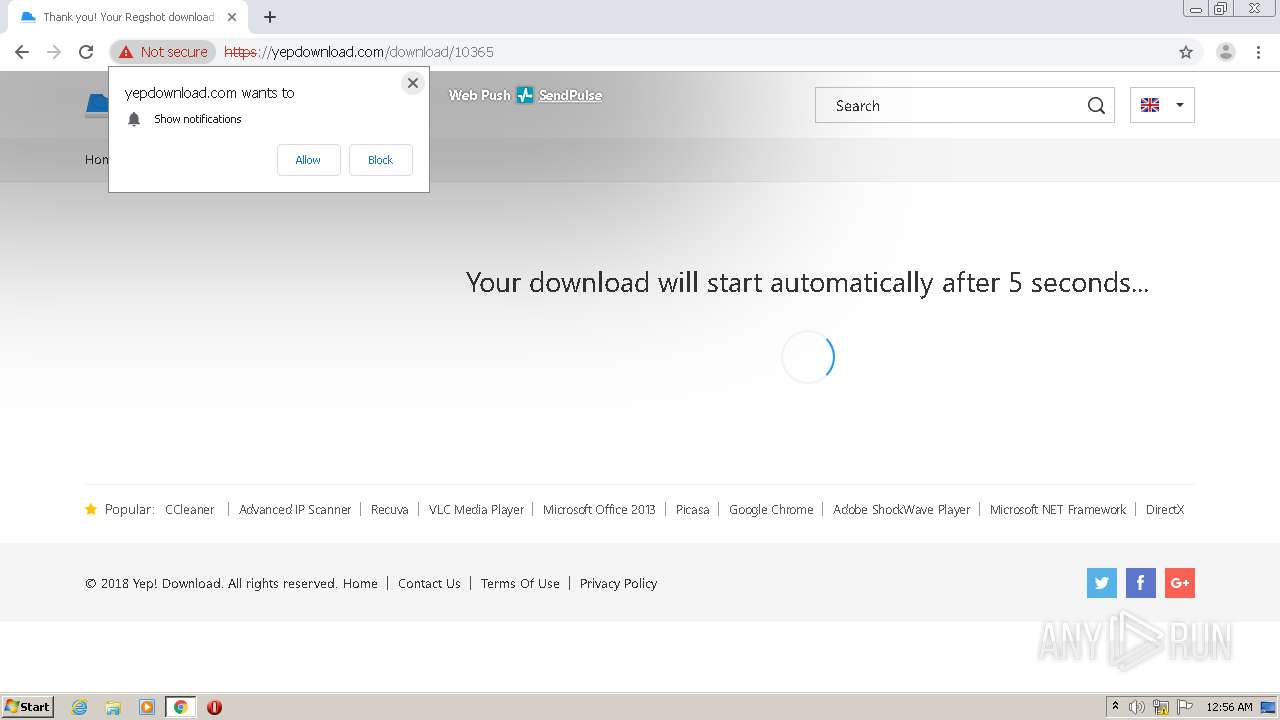
Task: Close the Regshot download tab
Action: (x=232, y=17)
